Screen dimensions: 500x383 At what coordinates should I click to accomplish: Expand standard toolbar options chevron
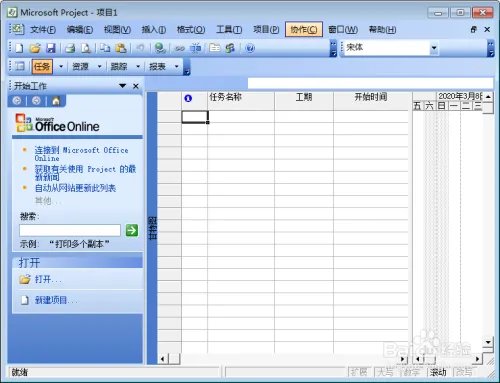[333, 48]
